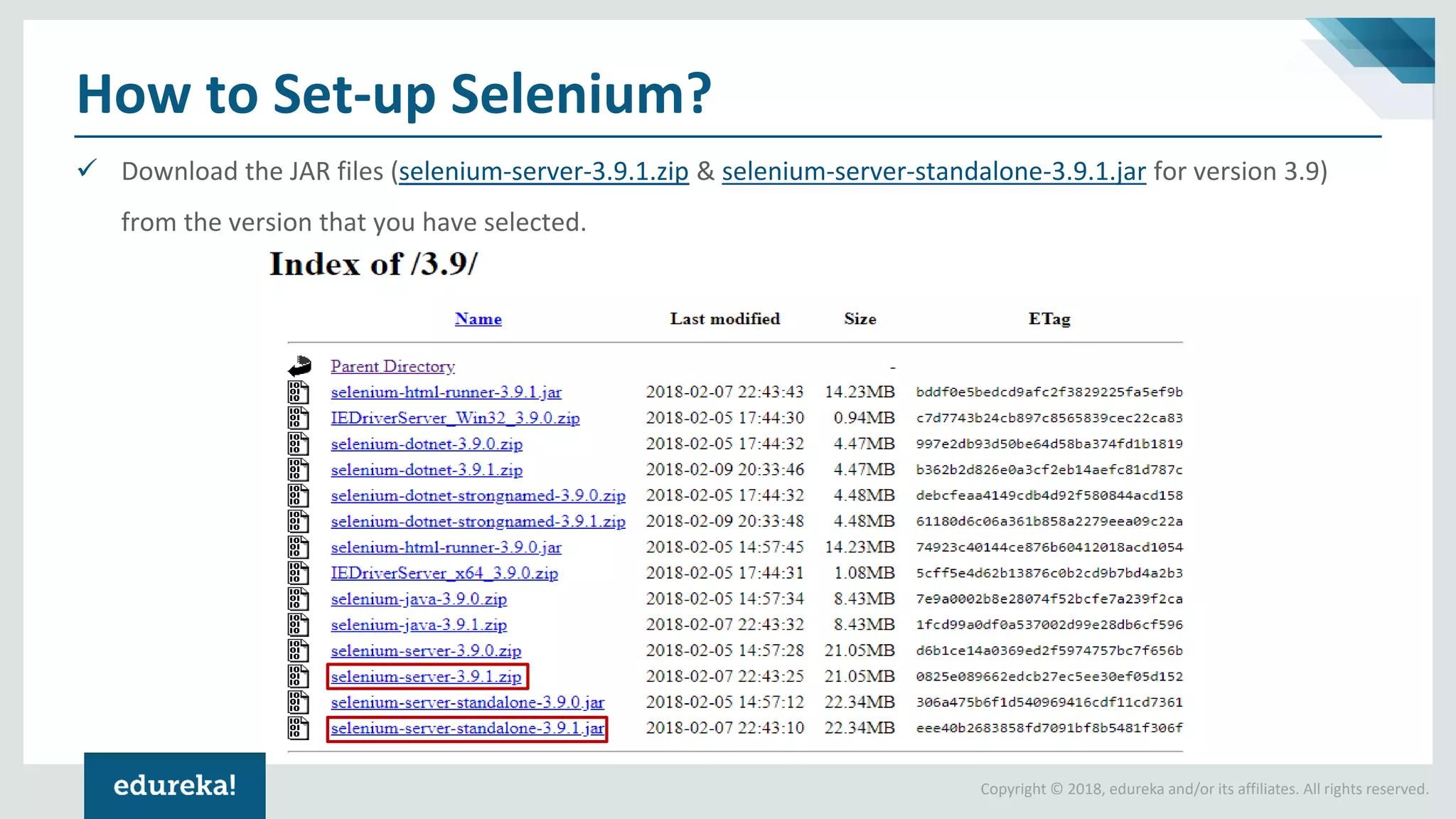The width and height of the screenshot is (1456, 819).
Task: Click the How to Set-up Selenium? title
Action: (x=394, y=94)
